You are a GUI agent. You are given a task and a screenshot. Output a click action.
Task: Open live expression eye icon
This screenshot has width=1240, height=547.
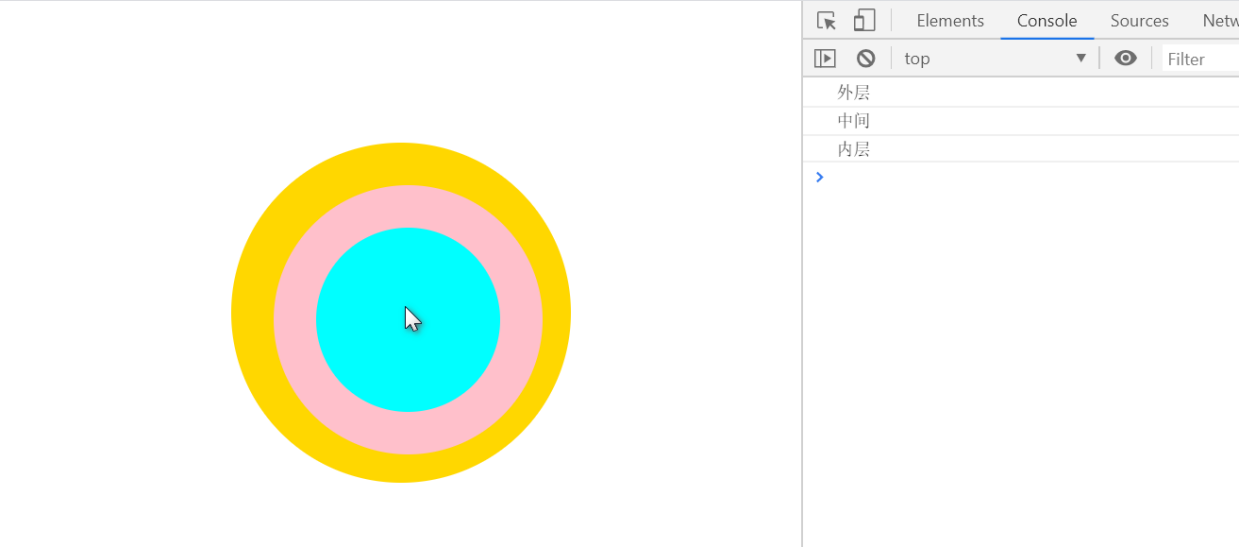pos(1126,58)
